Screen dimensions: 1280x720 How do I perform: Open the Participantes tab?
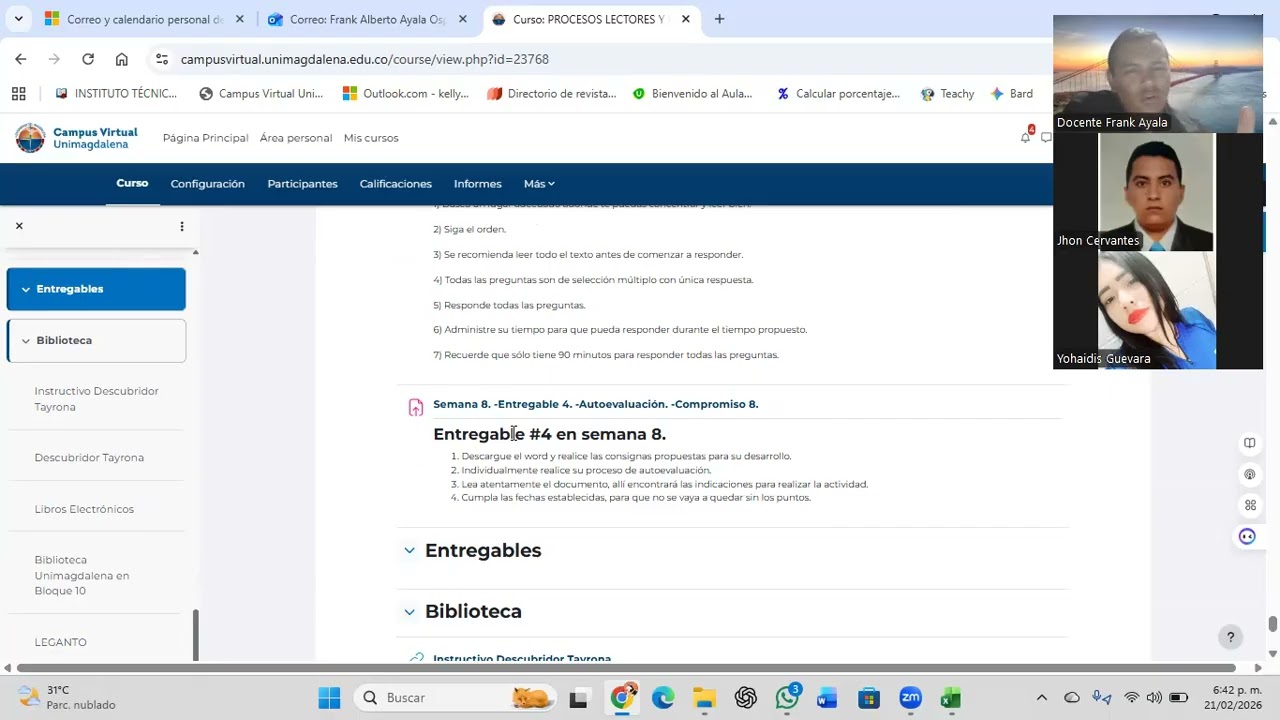tap(302, 184)
